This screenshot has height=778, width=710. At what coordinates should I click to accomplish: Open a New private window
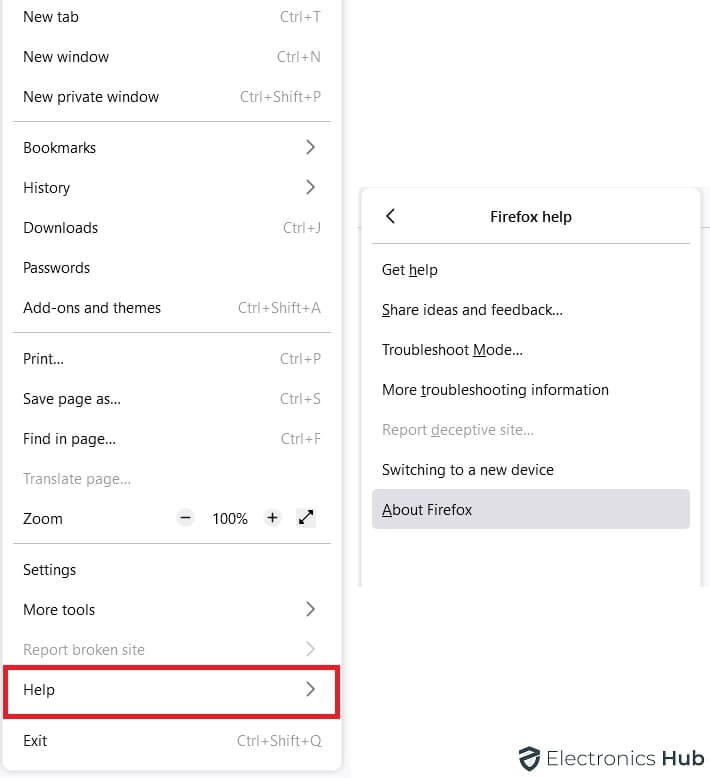tap(91, 97)
